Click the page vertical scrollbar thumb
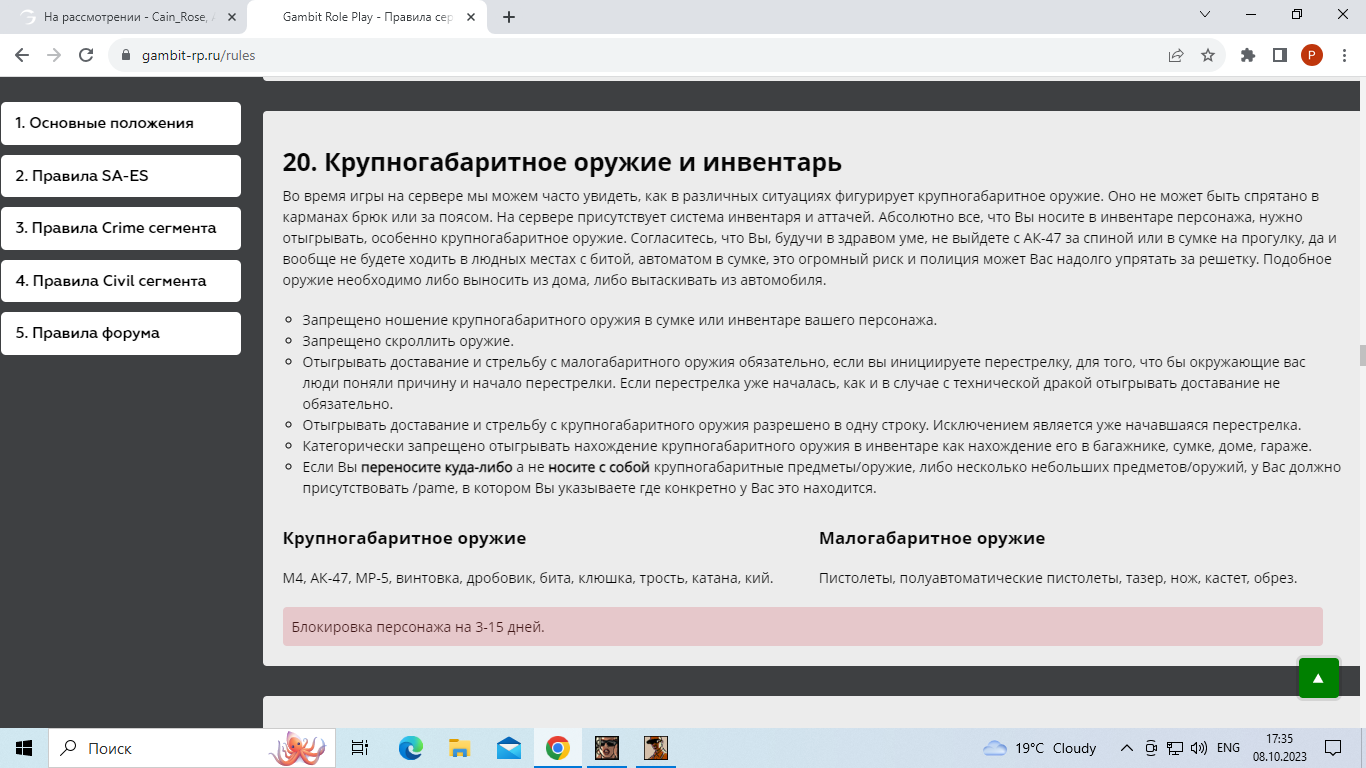This screenshot has height=768, width=1366. [x=1360, y=356]
